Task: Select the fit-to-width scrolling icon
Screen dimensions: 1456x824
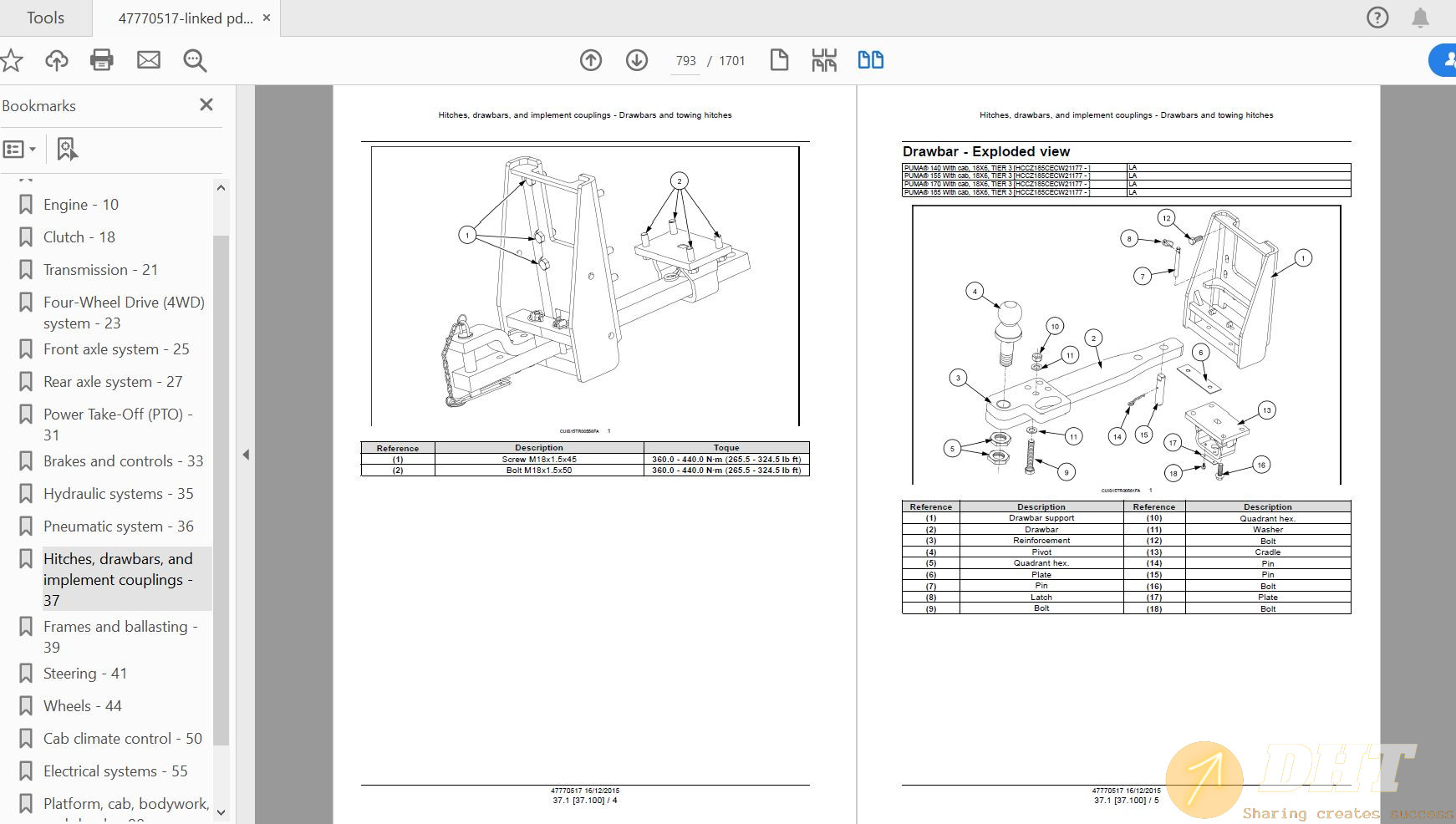Action: point(824,60)
